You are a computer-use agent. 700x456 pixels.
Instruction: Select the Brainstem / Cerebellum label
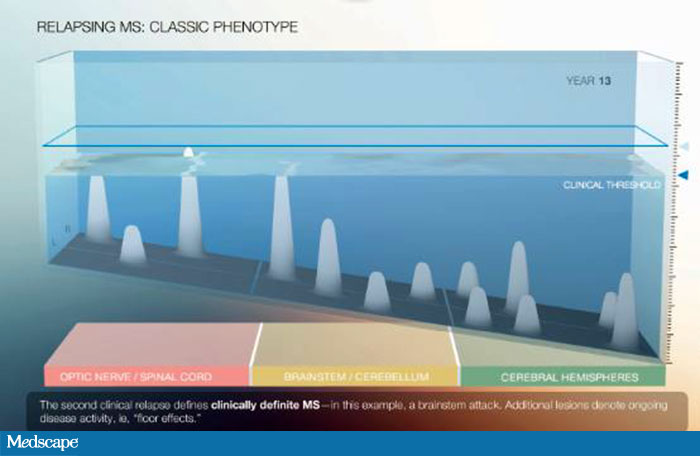(x=355, y=376)
